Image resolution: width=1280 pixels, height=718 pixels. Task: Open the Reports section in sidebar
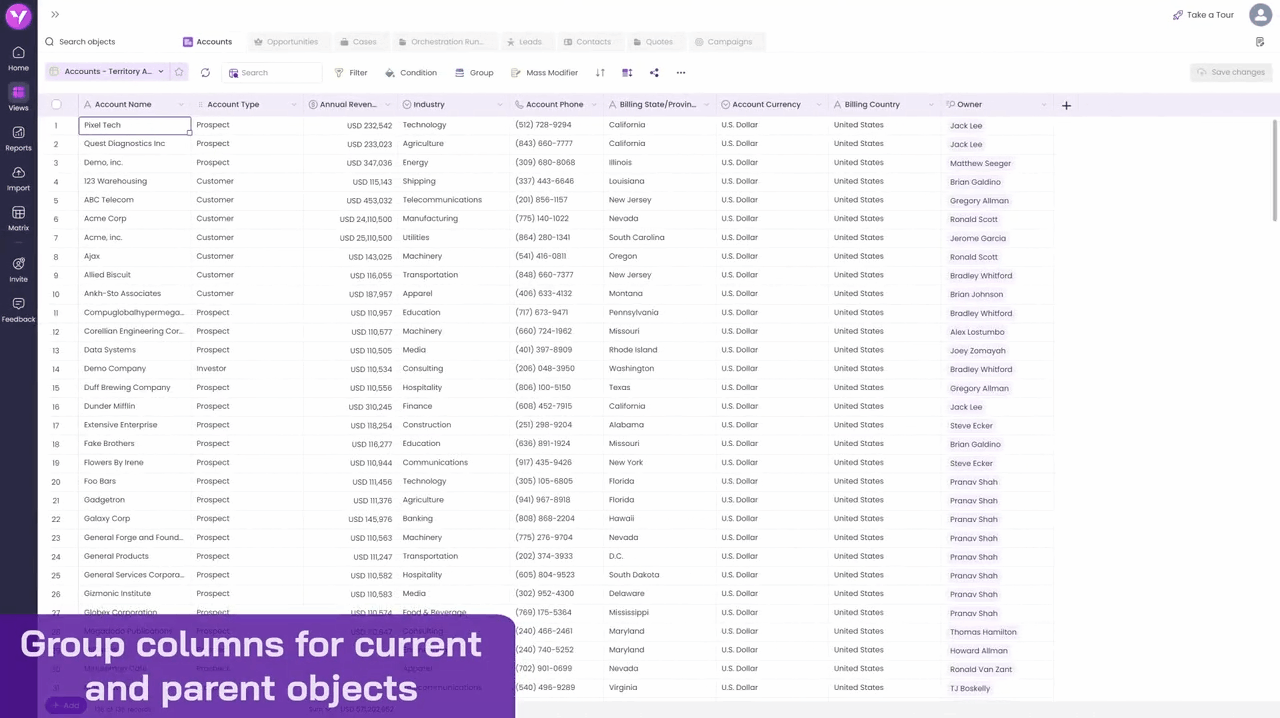(x=18, y=138)
